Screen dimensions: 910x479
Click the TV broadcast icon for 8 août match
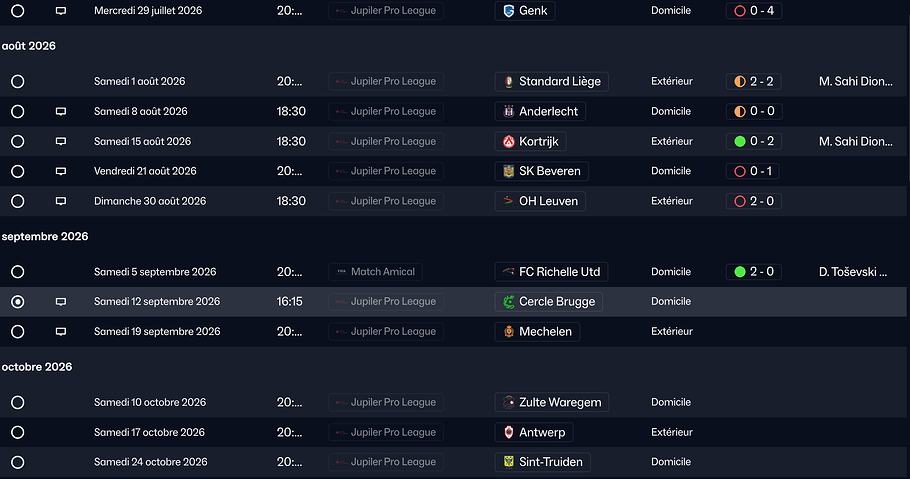(x=61, y=111)
